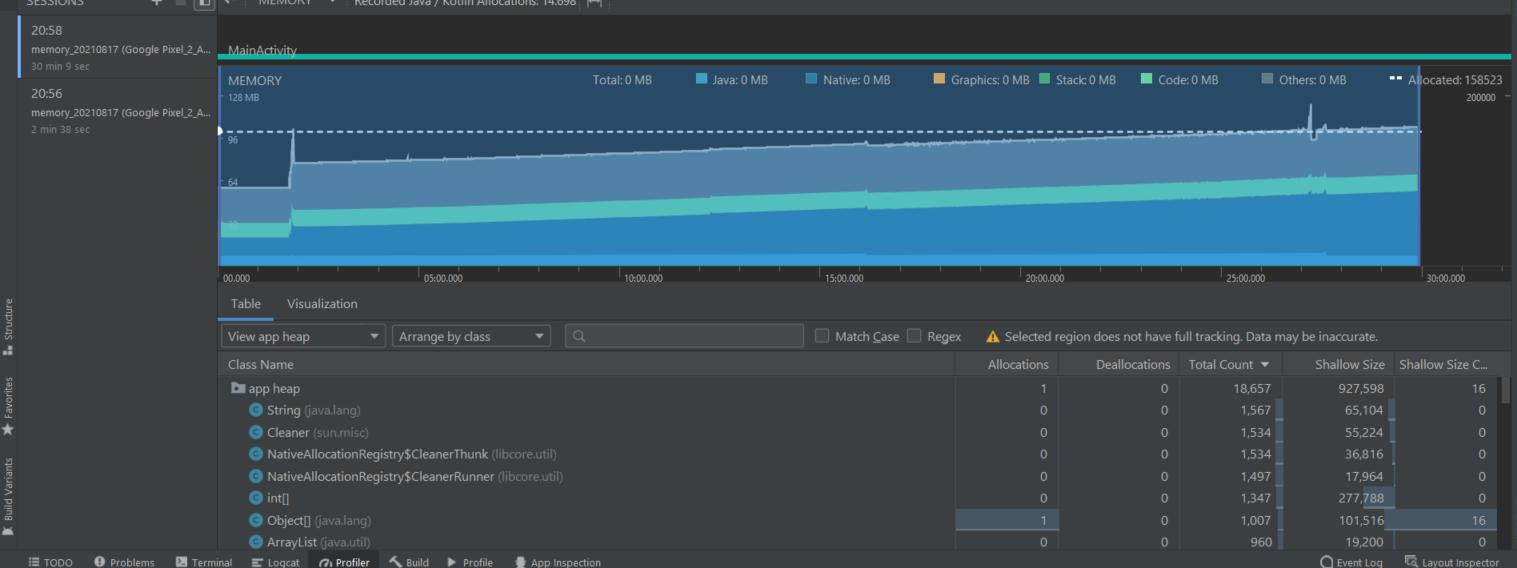
Task: Click the inaccurate data warning message
Action: click(1191, 337)
